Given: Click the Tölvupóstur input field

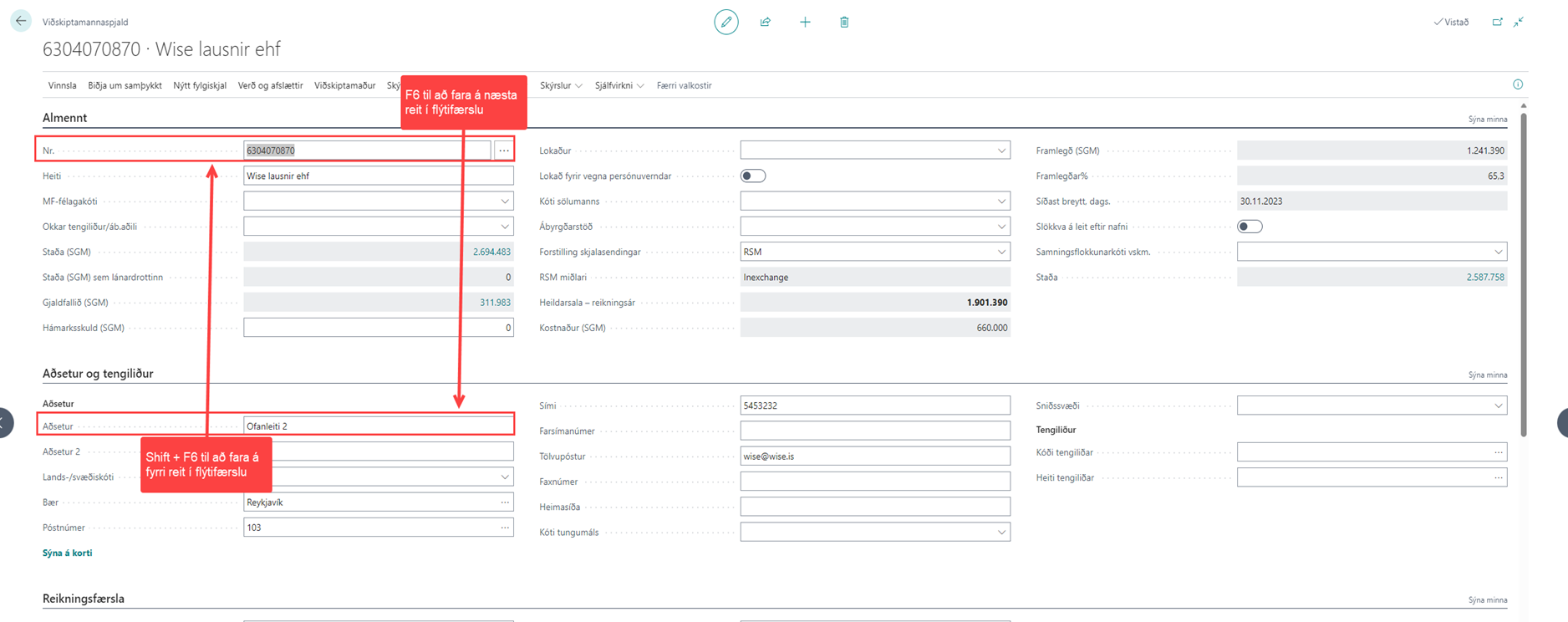Looking at the screenshot, I should [874, 456].
